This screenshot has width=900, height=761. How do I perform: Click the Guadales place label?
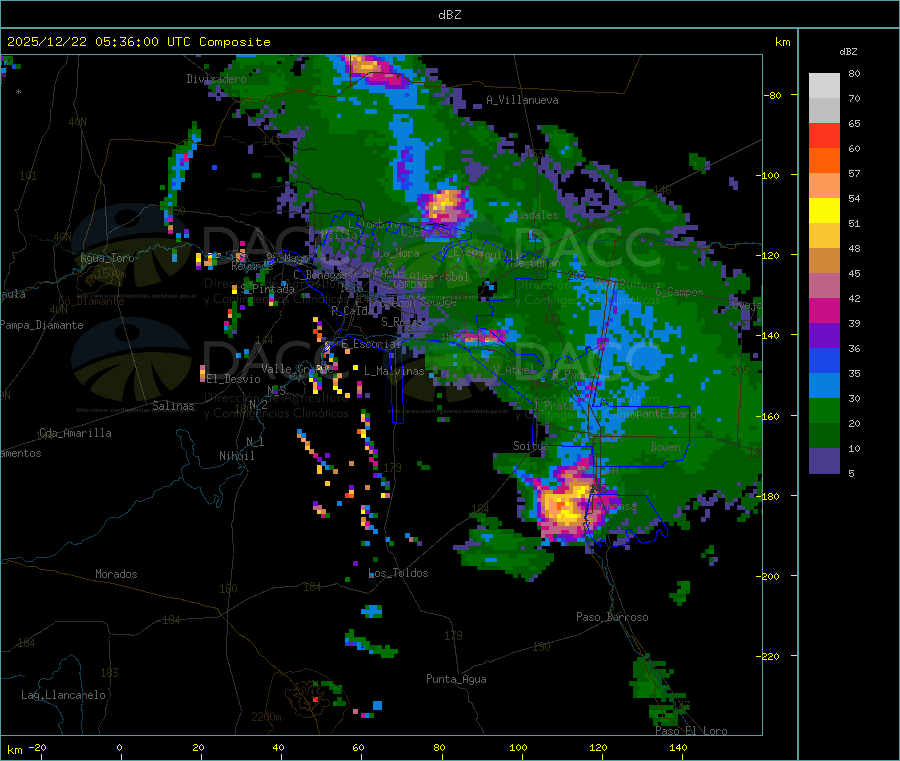[x=534, y=215]
